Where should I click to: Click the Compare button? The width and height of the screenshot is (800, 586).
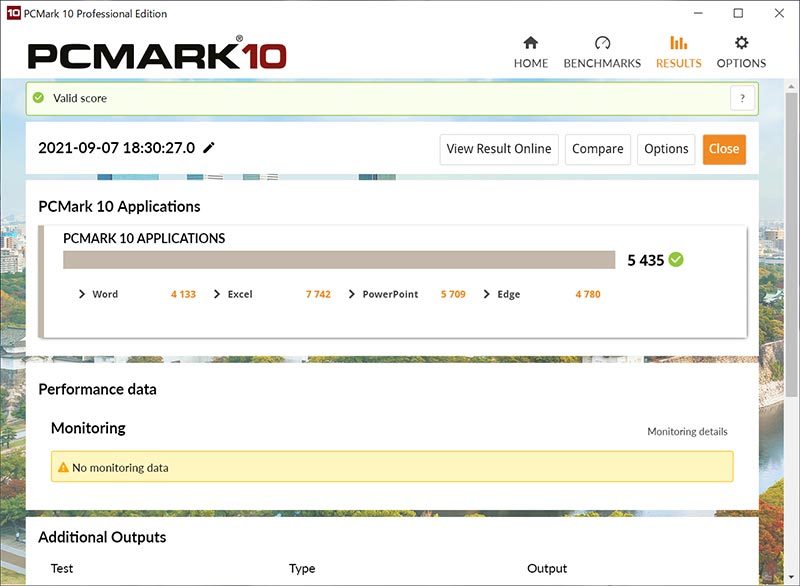[x=597, y=149]
